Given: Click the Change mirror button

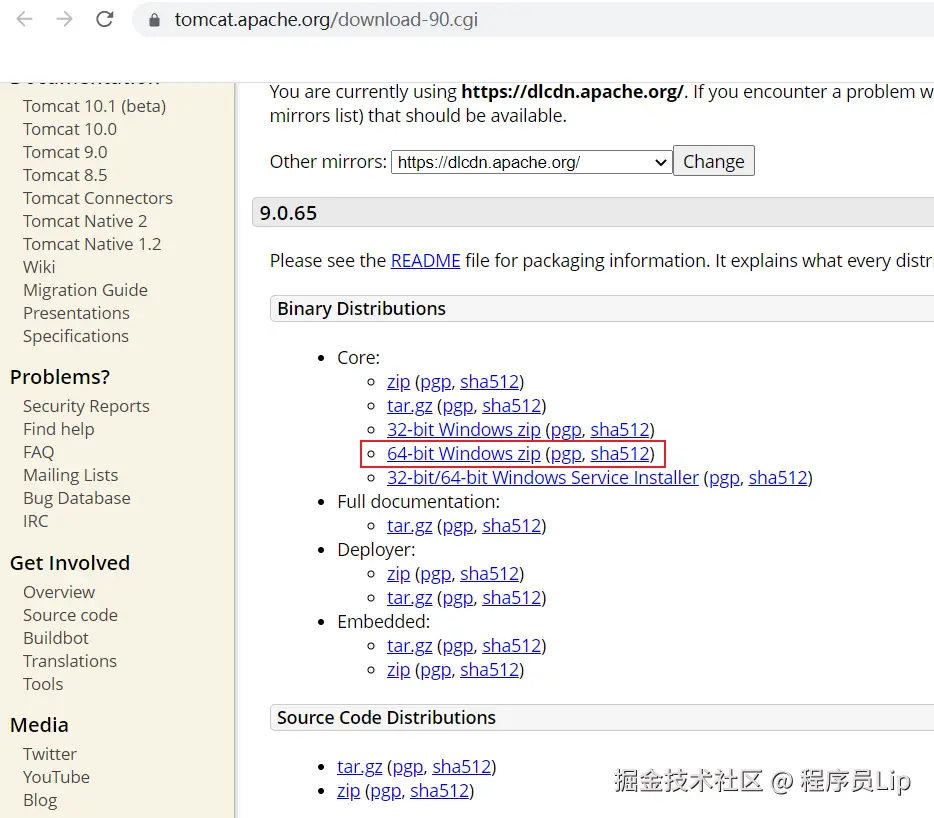Looking at the screenshot, I should point(714,161).
